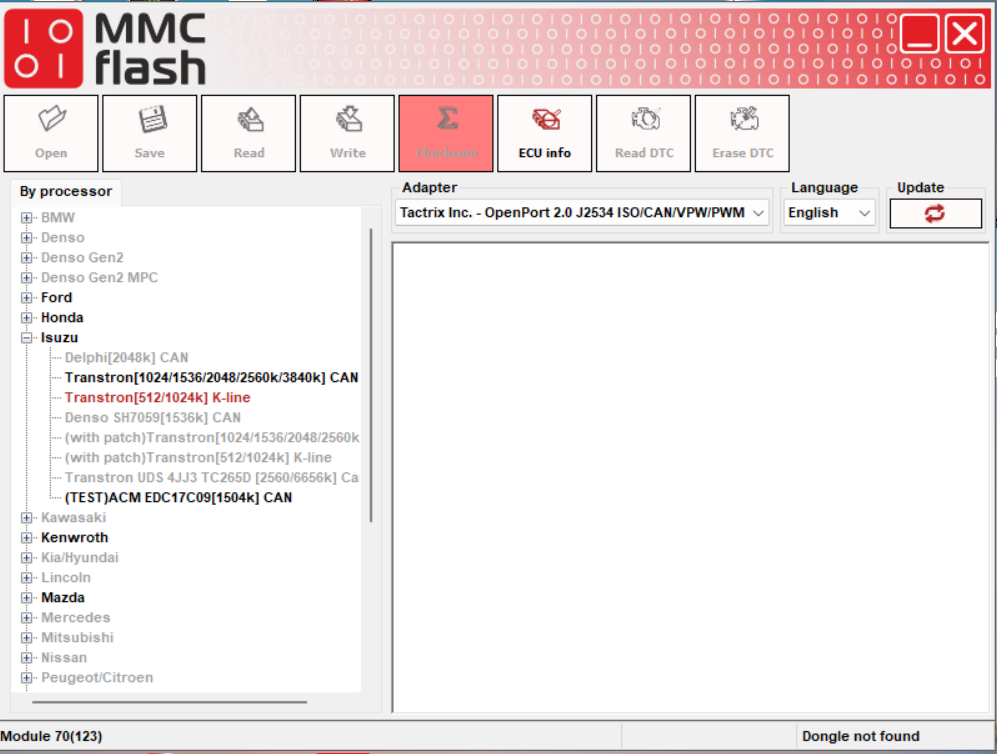Click the red Update refresh icon
The height and width of the screenshot is (754, 997).
pos(935,213)
